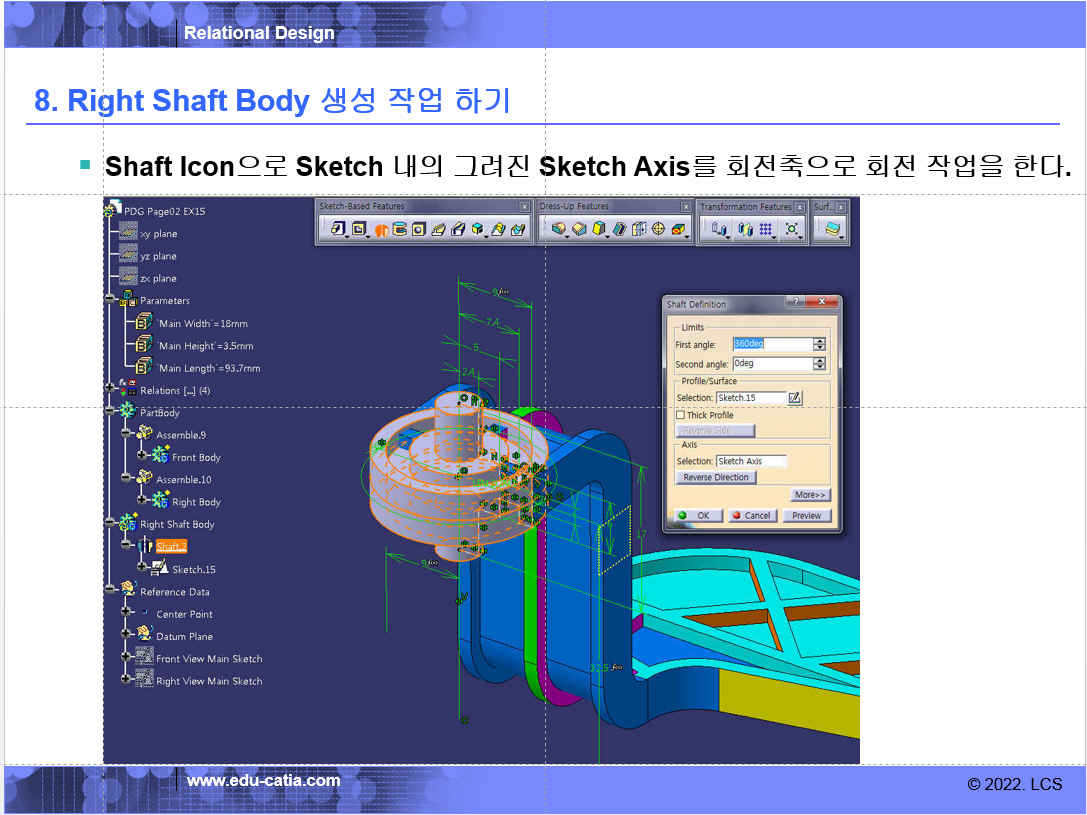Click the Axis Selection input field
This screenshot has height=815, width=1087.
[x=751, y=461]
